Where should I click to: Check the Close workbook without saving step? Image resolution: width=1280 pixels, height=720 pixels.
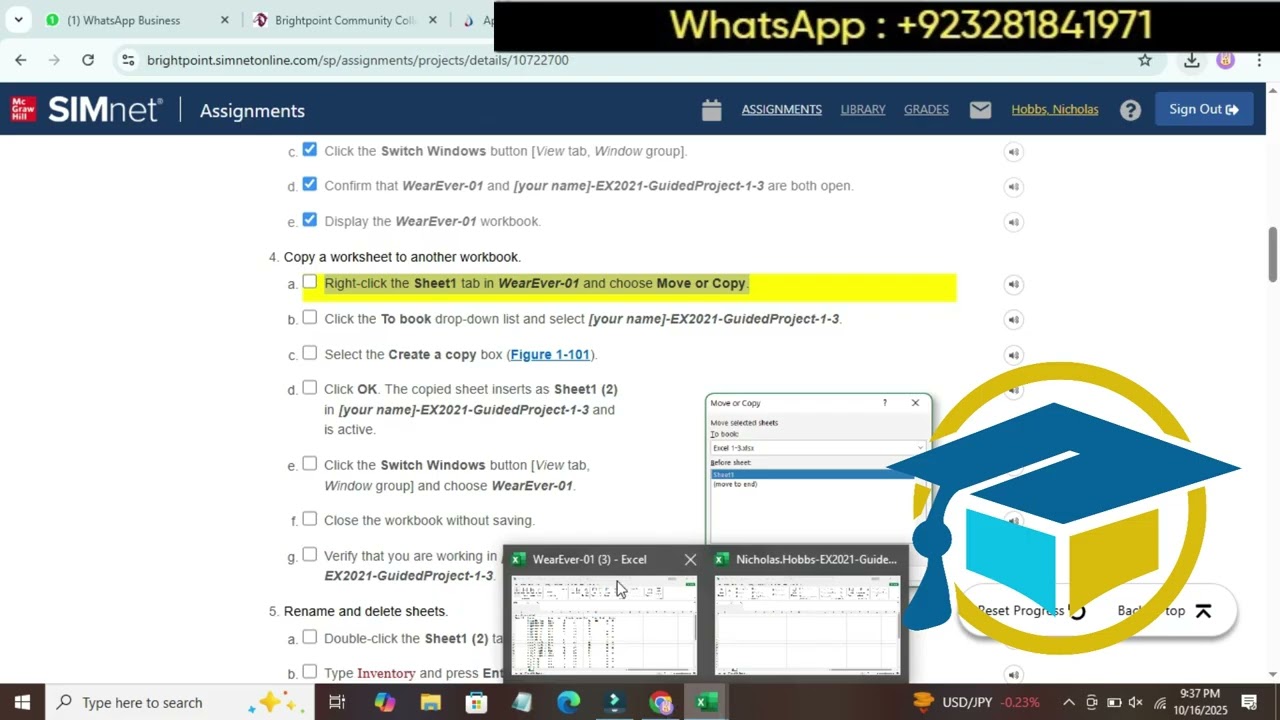point(309,519)
